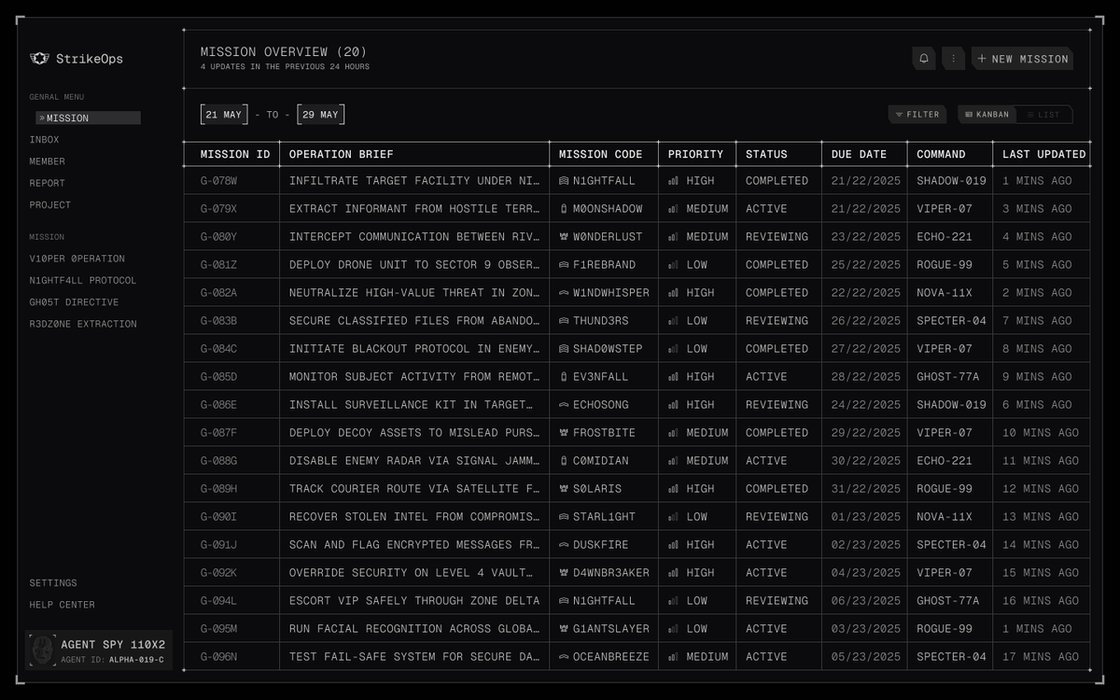Screen dimensions: 1120x700
Task: Open the 21 MAY start date picker
Action: 224,114
